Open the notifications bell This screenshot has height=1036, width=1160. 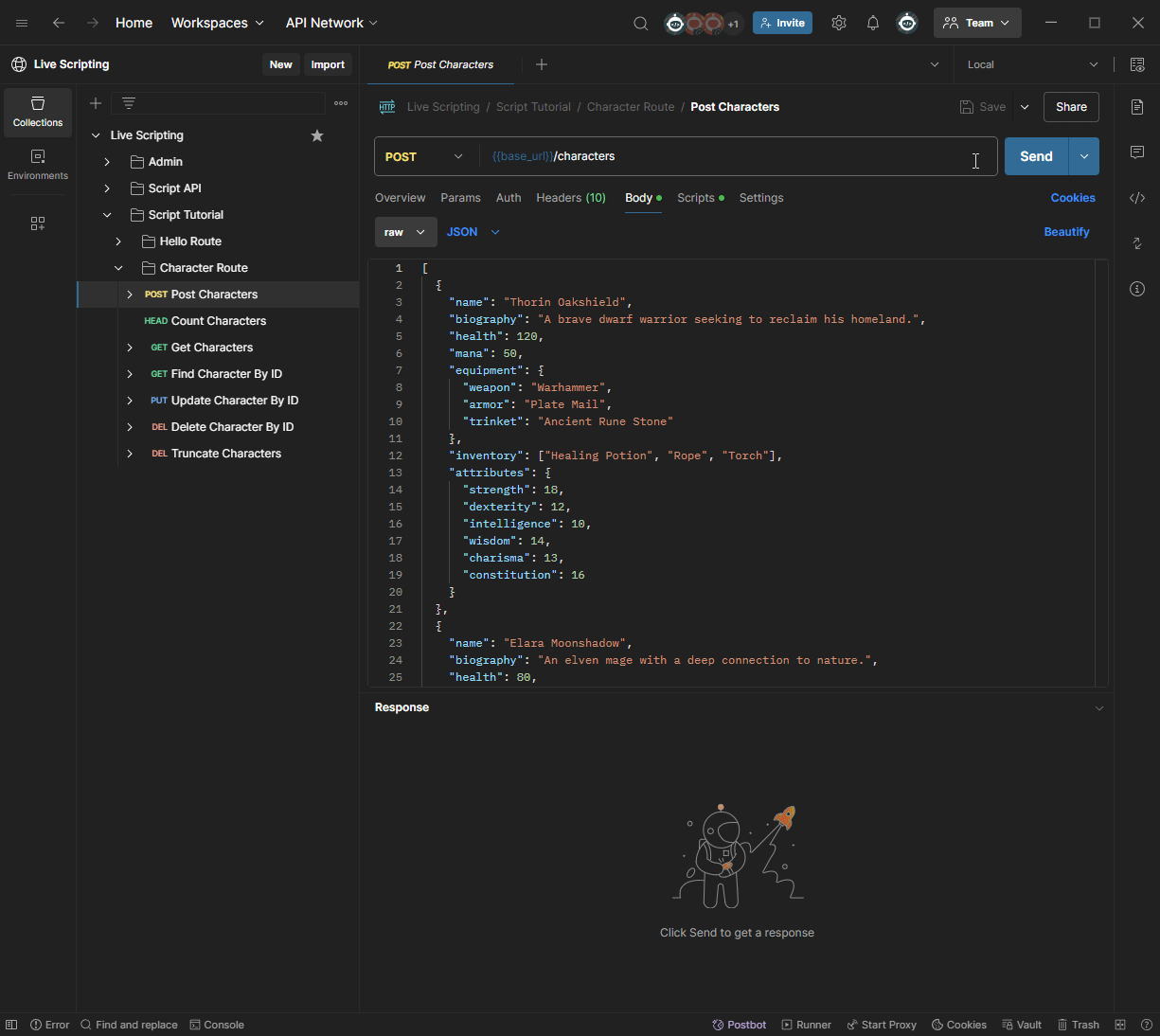click(873, 23)
